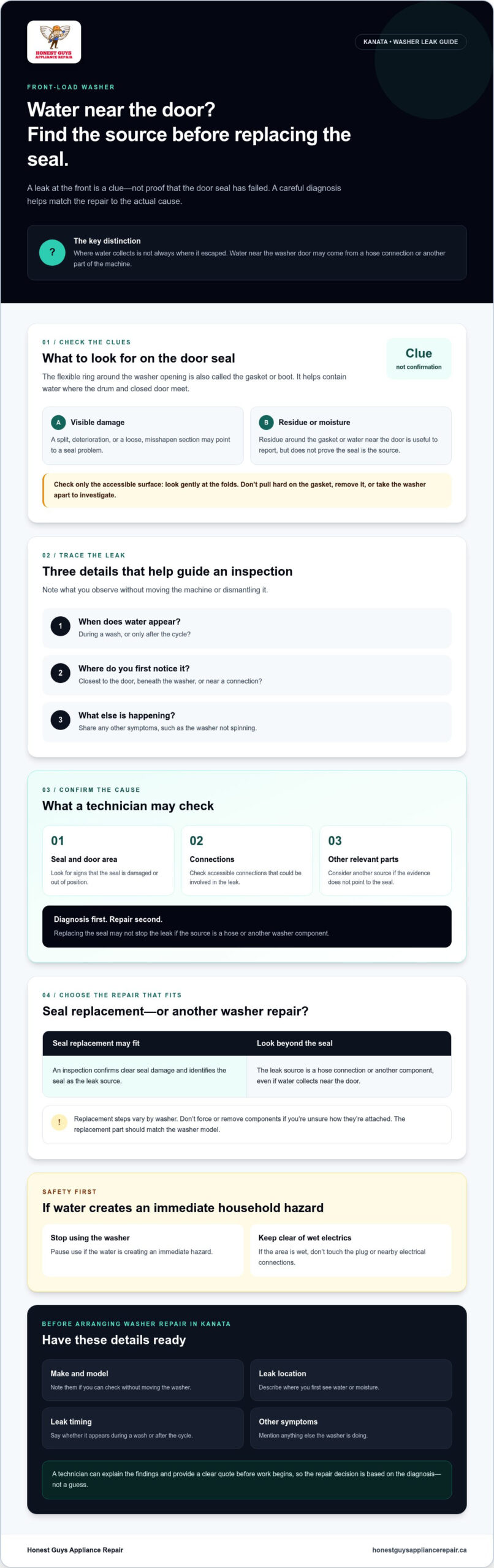Click the Stop using the washer card
The image size is (494, 1568).
click(x=143, y=1250)
